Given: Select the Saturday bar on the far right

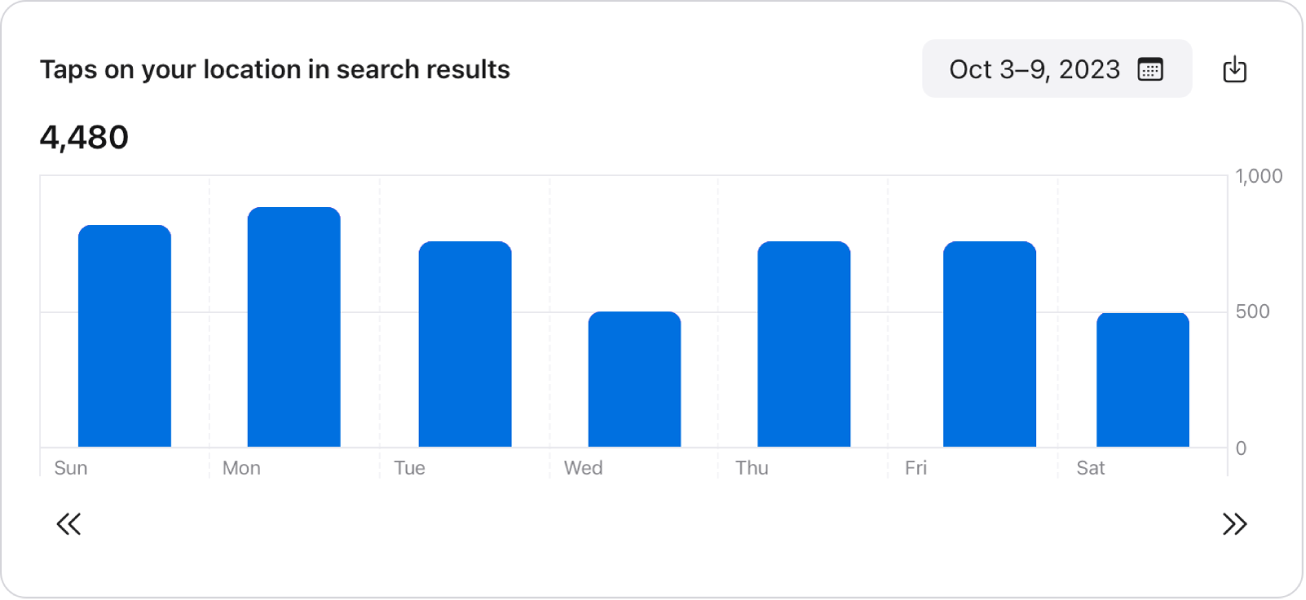Looking at the screenshot, I should pyautogui.click(x=1143, y=380).
